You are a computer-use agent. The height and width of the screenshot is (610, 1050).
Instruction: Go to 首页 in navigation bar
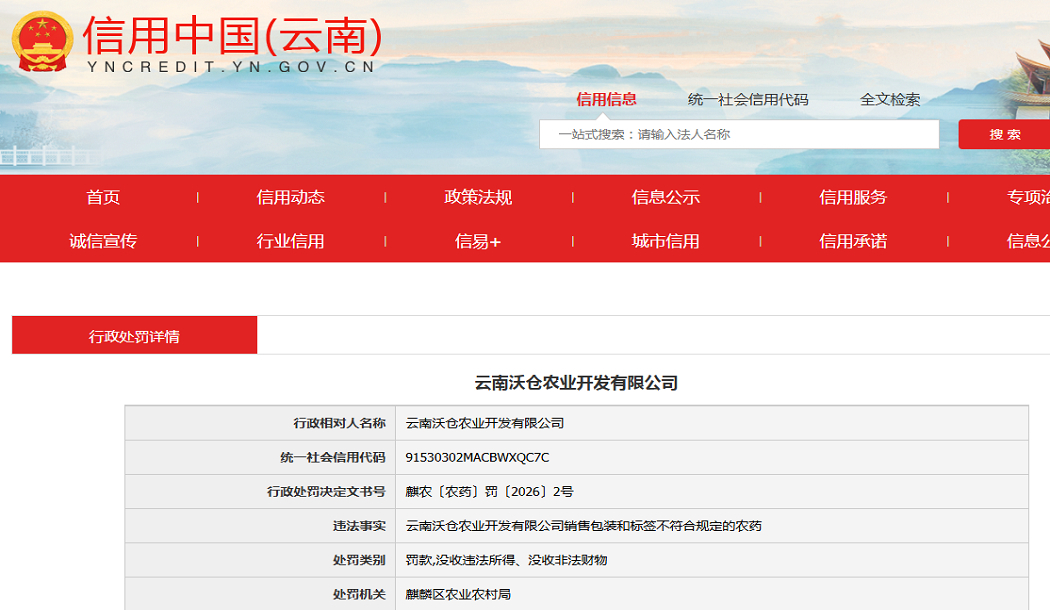[x=103, y=197]
